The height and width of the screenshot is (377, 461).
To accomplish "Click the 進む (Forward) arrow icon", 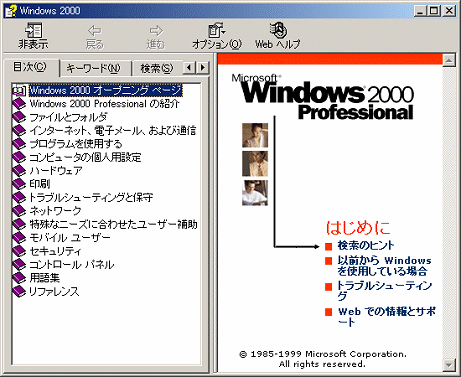I will [156, 31].
